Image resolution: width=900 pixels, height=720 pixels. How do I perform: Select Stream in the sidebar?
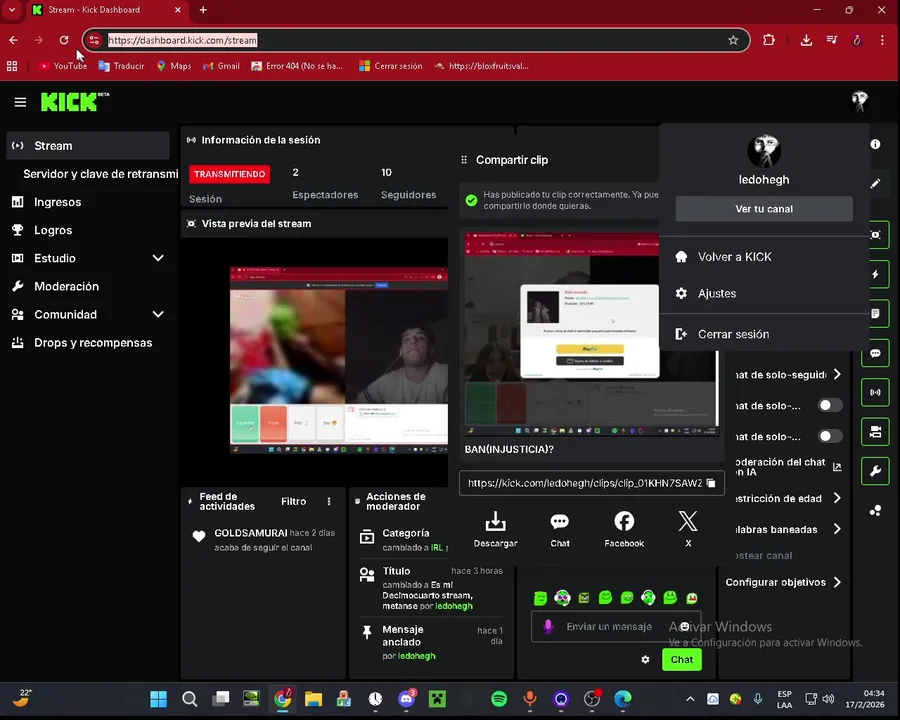coord(87,146)
